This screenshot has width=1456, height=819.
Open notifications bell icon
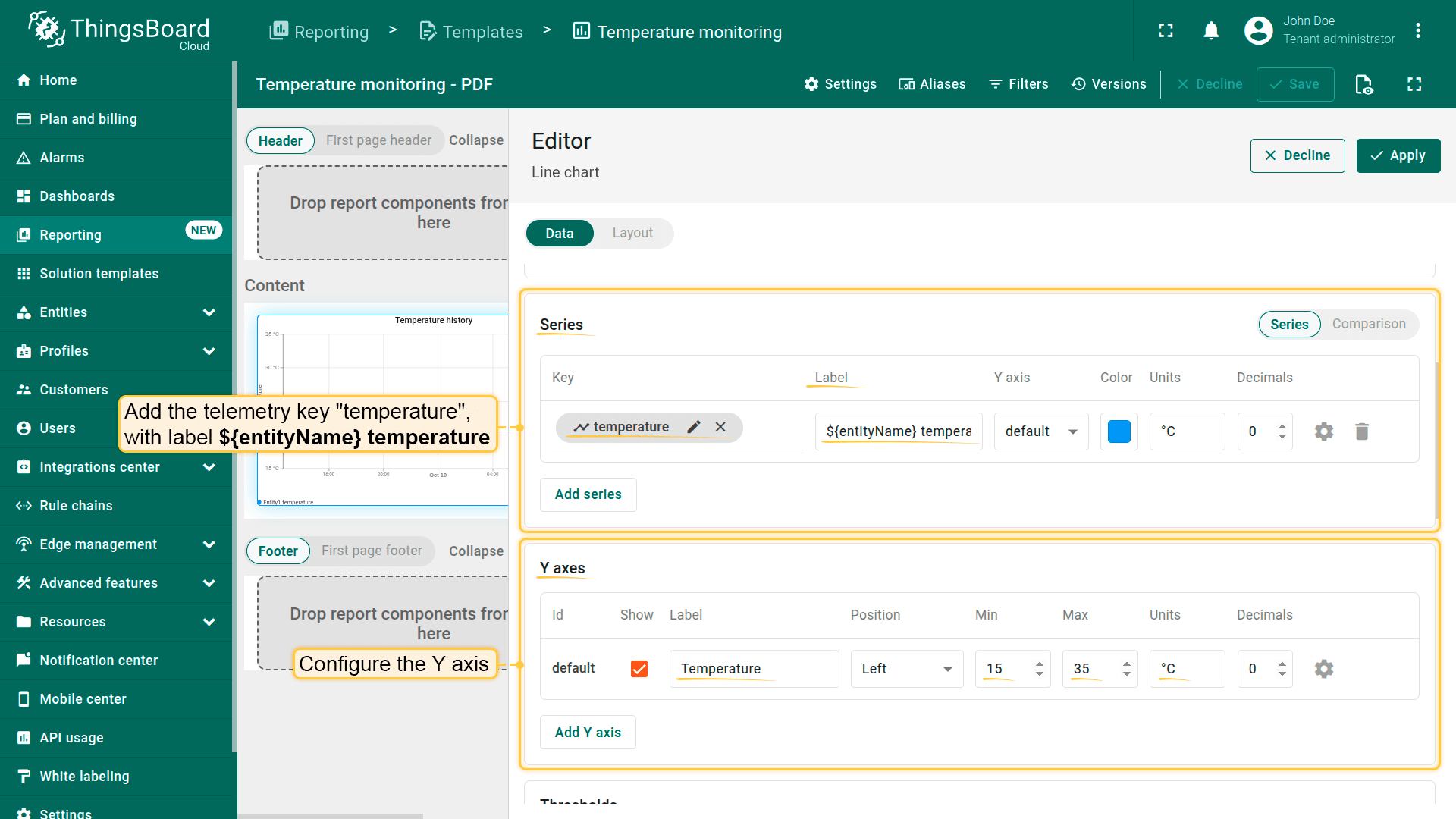point(1211,31)
